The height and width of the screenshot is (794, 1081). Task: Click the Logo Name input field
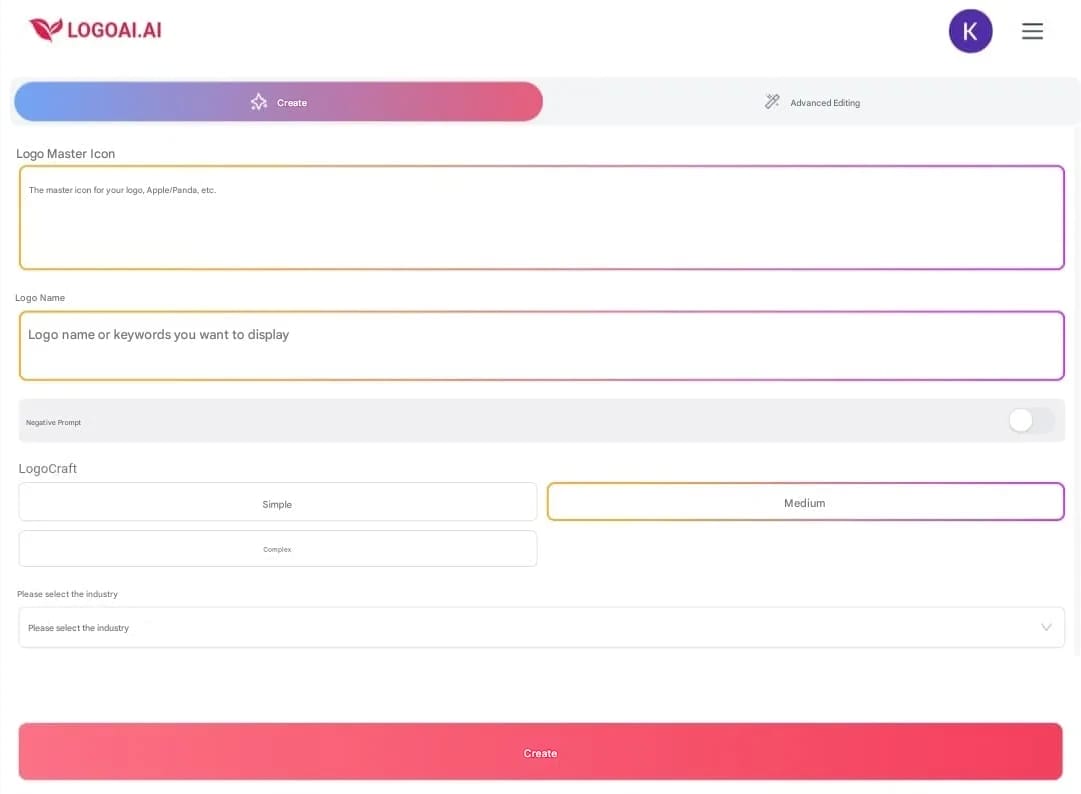(541, 345)
